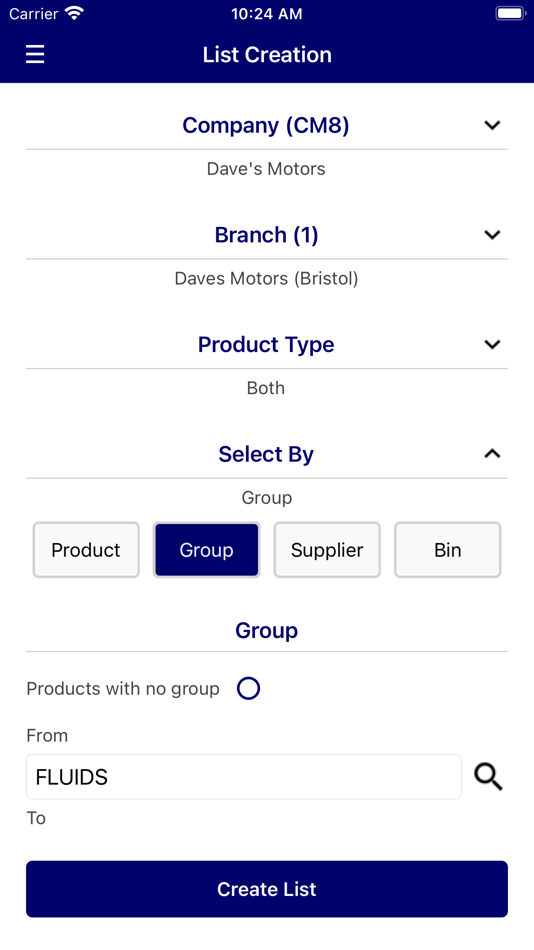Tap the Product Type heading
The width and height of the screenshot is (534, 950).
click(x=266, y=345)
